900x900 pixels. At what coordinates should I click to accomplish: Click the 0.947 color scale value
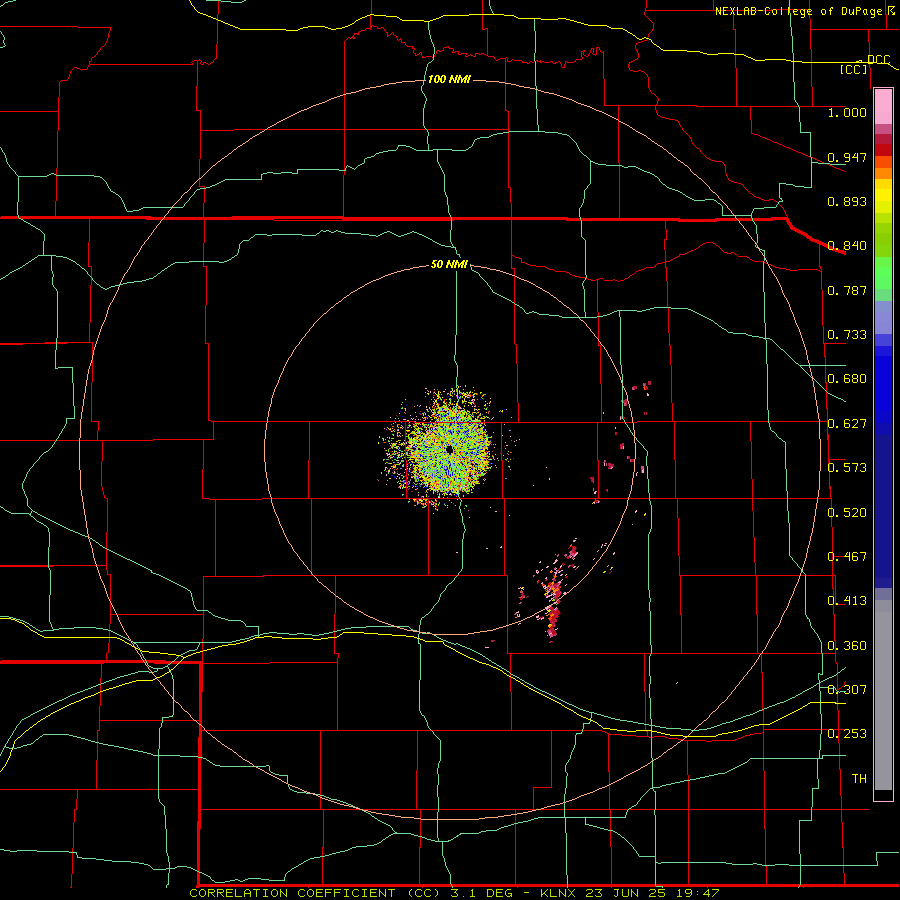tap(847, 157)
